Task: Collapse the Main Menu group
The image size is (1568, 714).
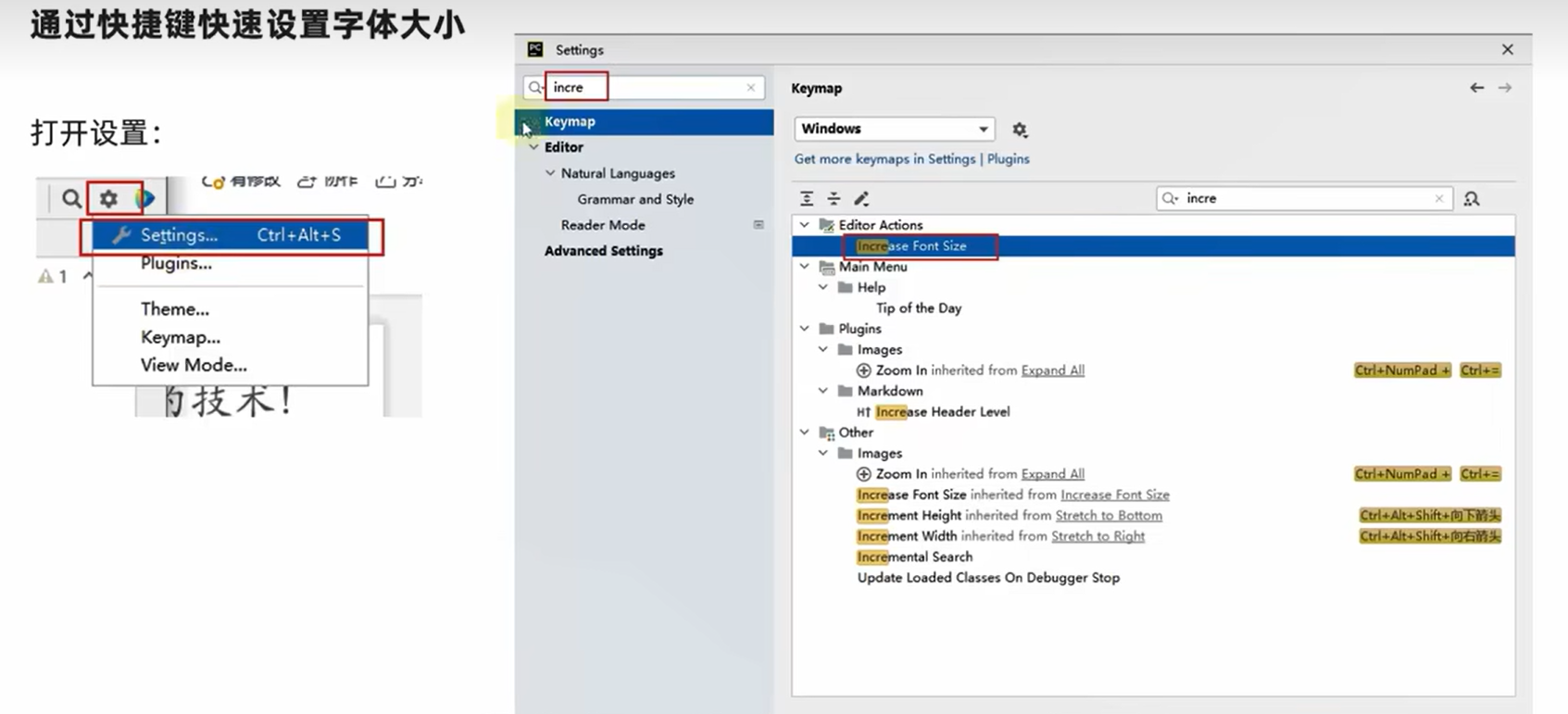Action: (805, 267)
